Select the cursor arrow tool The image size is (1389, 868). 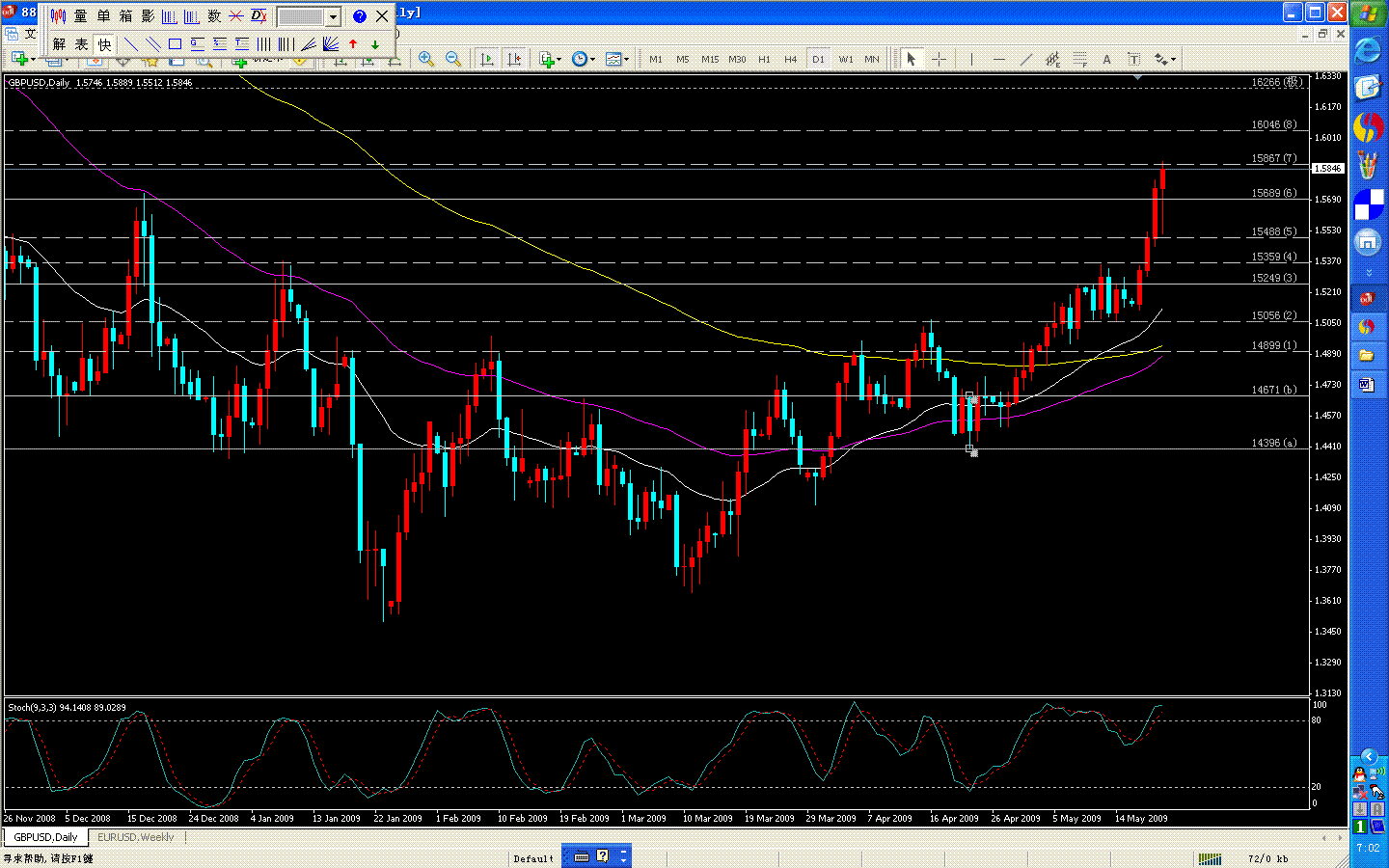[911, 59]
